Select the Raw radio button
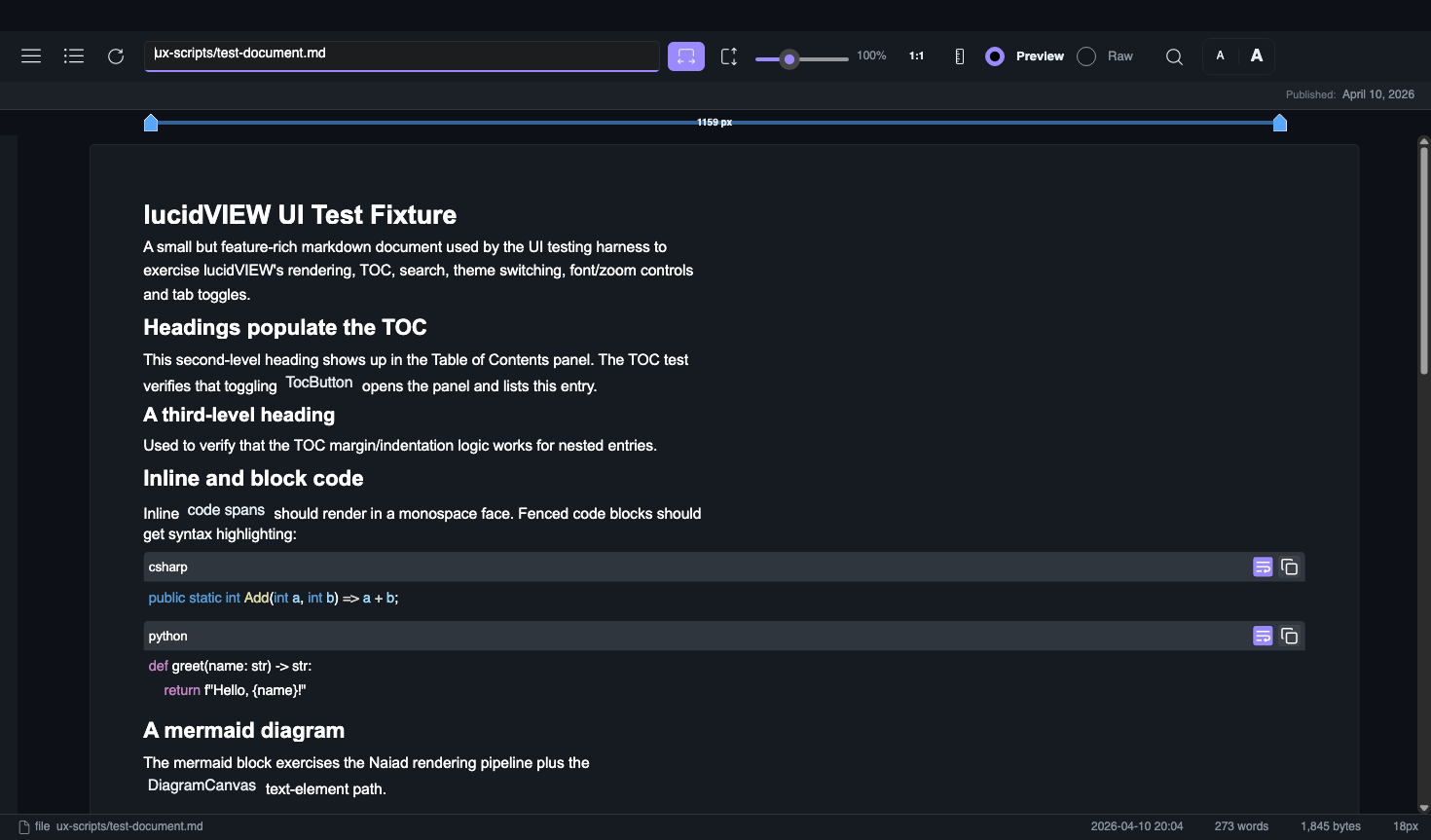This screenshot has width=1431, height=840. pyautogui.click(x=1086, y=56)
